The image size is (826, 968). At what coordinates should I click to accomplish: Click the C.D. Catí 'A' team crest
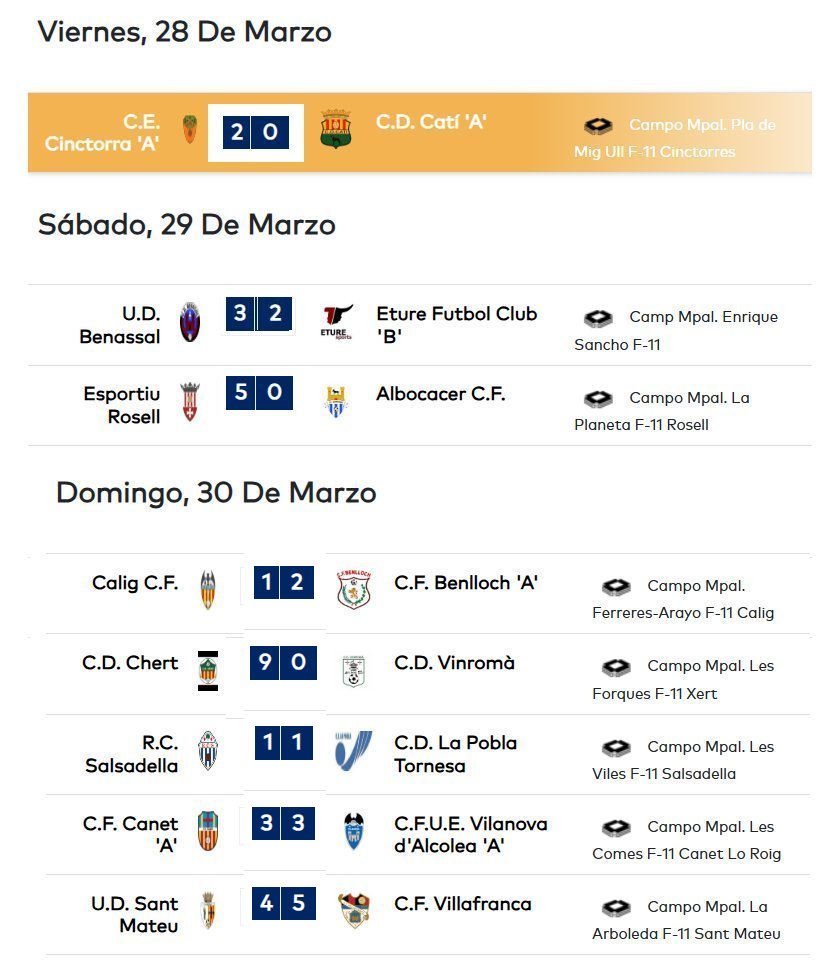(336, 129)
